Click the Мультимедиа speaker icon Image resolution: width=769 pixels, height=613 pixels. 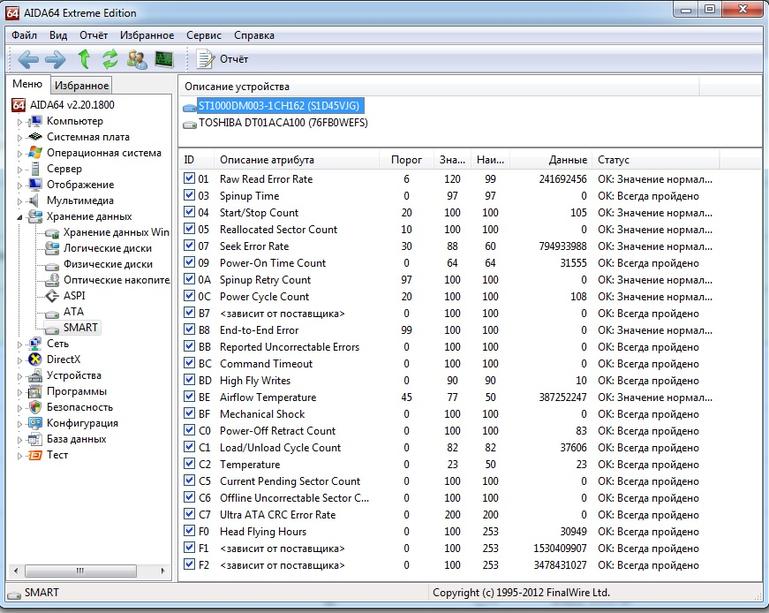34,200
